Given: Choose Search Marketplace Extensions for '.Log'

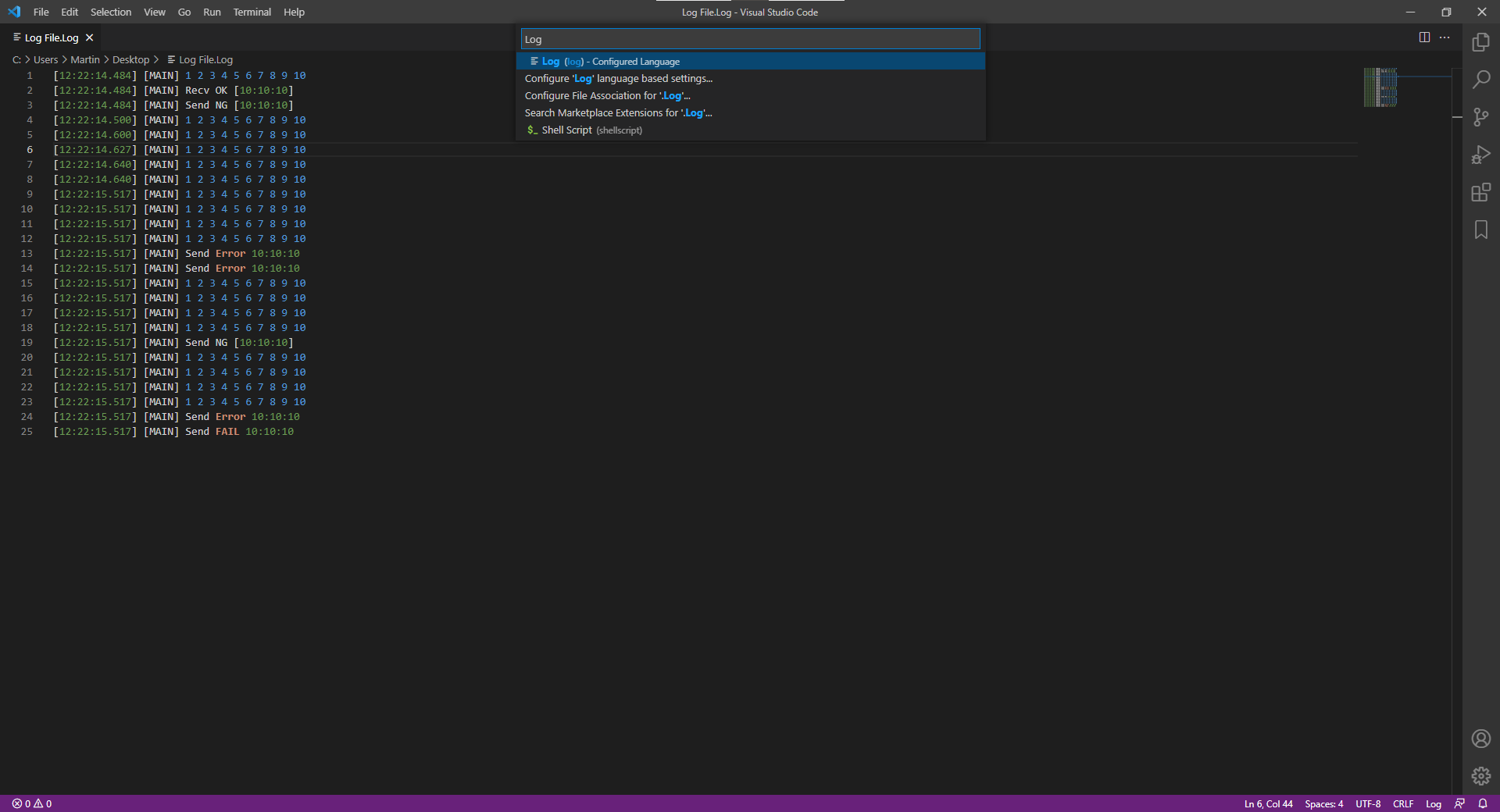Looking at the screenshot, I should coord(750,112).
